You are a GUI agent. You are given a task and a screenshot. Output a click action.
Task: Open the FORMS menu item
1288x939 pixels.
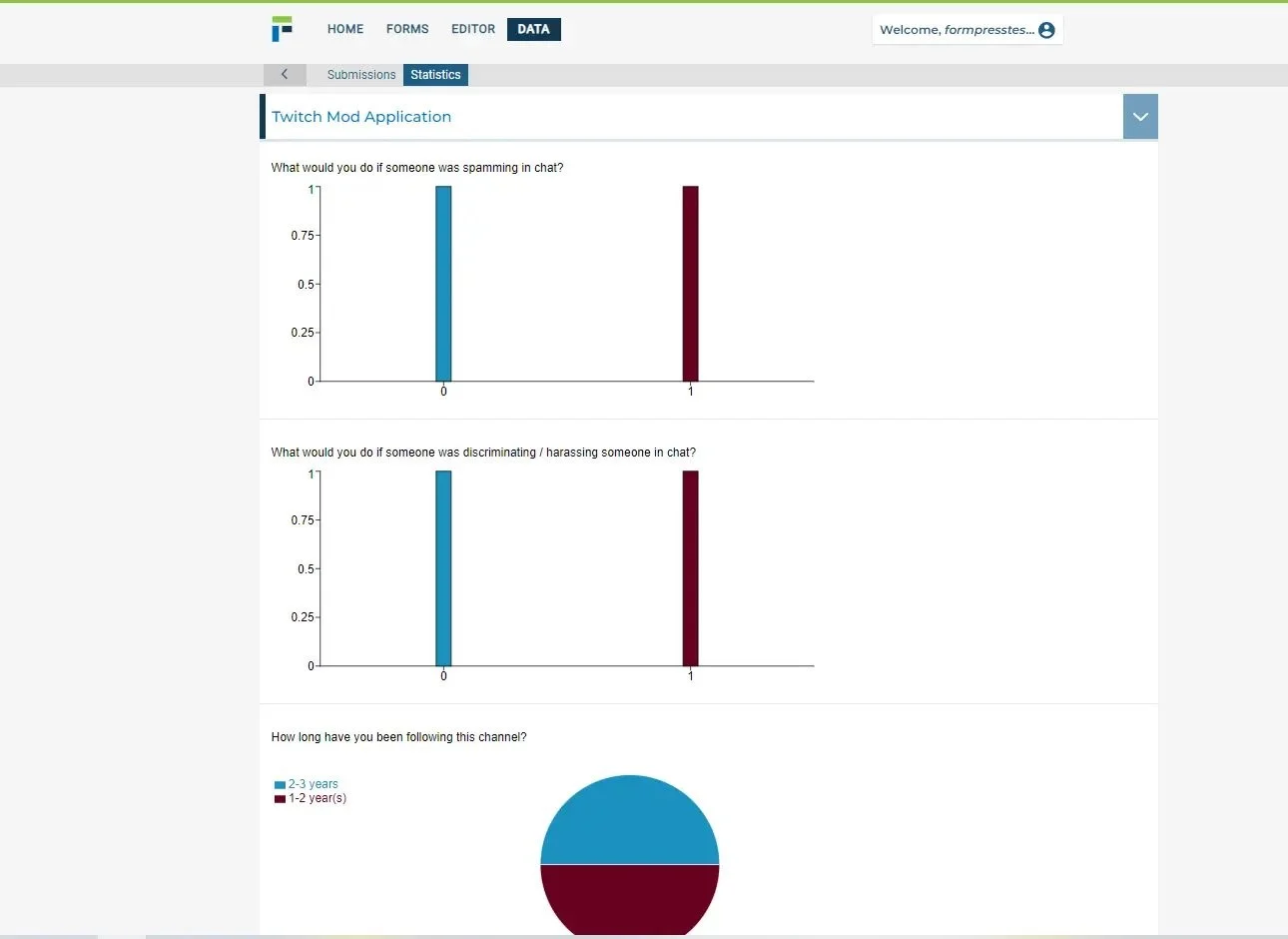407,29
